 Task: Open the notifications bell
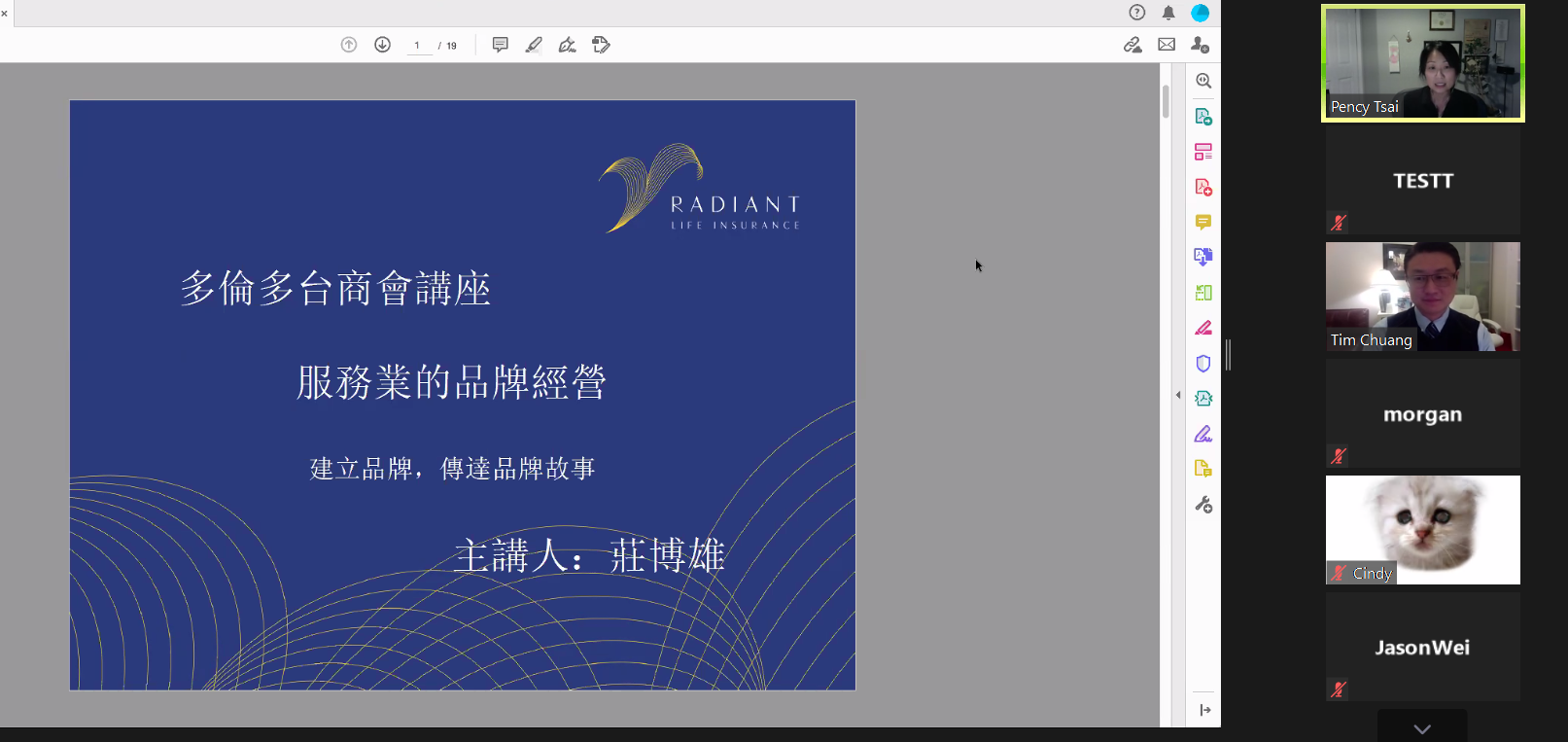1168,13
